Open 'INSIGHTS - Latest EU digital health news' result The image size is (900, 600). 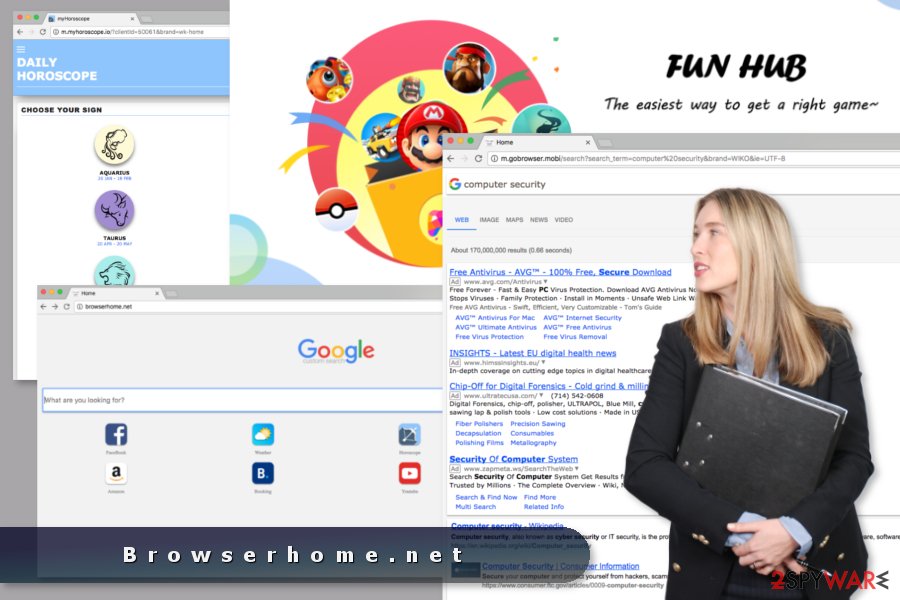tap(533, 353)
